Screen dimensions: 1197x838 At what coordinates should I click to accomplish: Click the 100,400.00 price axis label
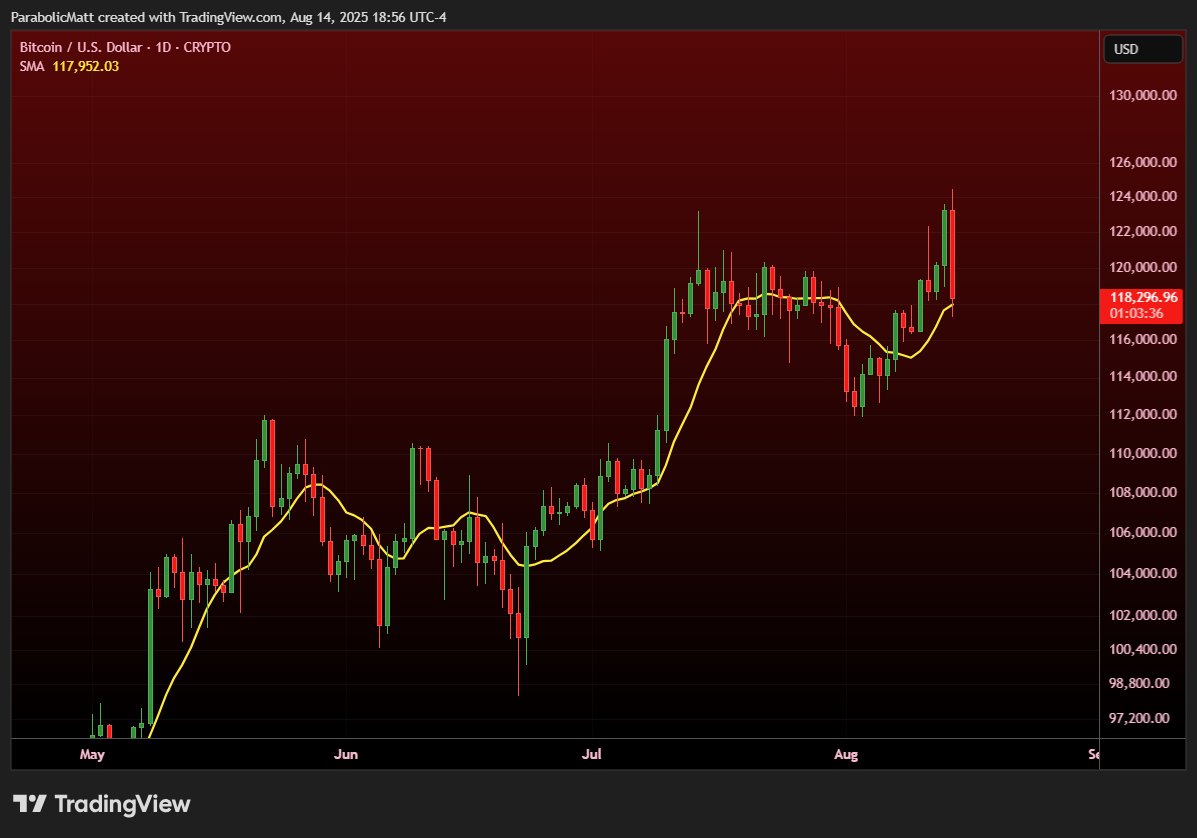coord(1142,649)
